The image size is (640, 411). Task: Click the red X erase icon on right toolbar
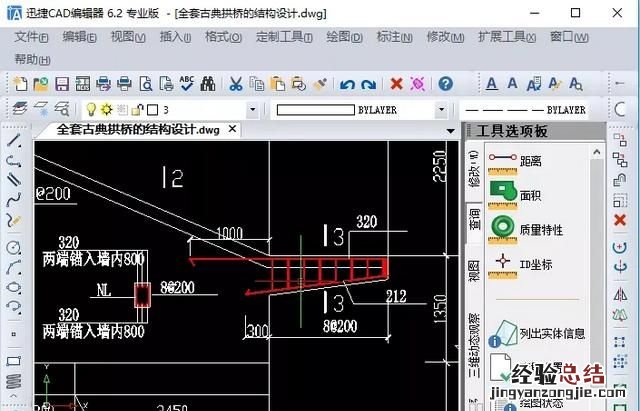pyautogui.click(x=620, y=220)
